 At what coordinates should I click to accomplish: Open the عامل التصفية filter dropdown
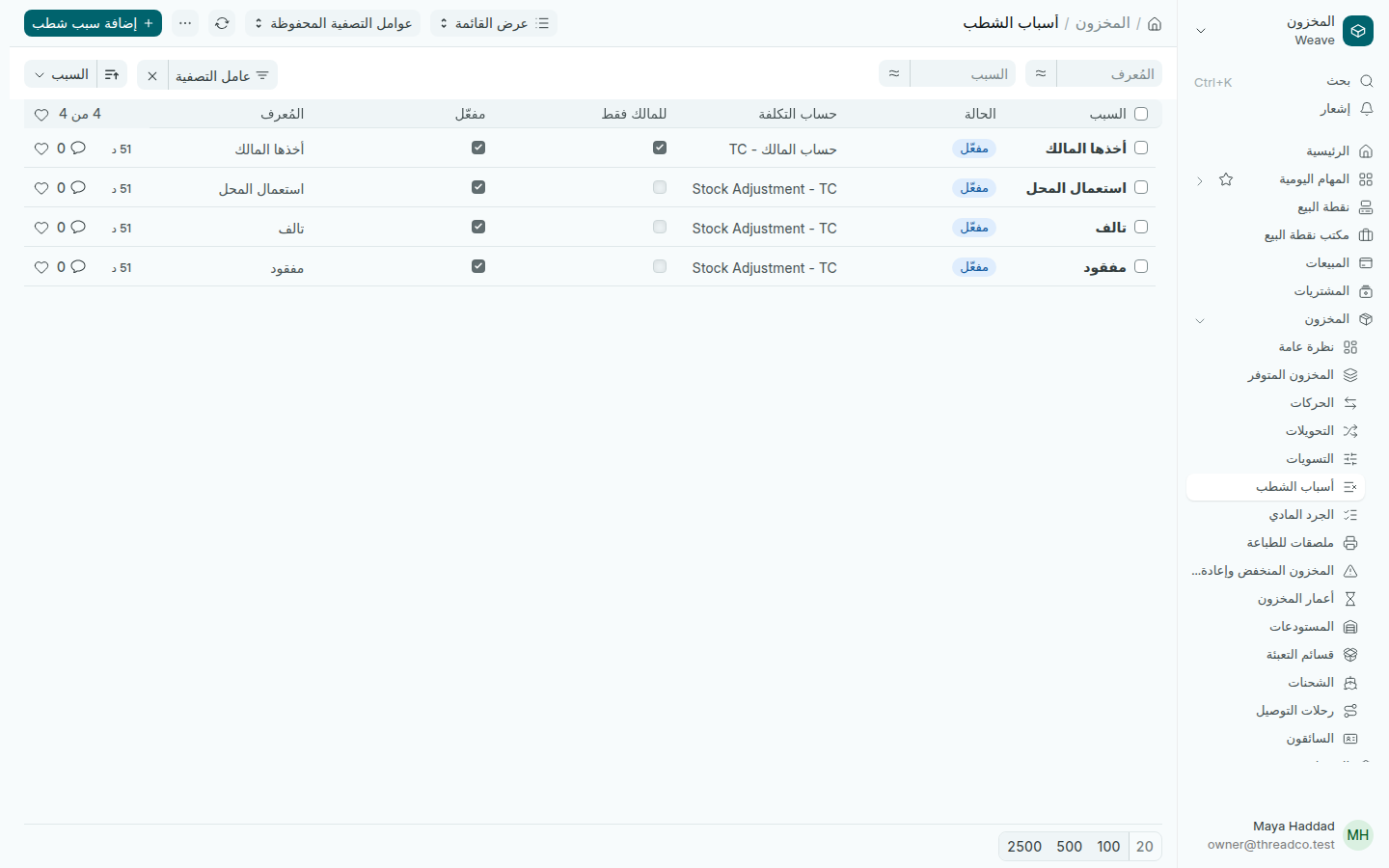click(223, 75)
